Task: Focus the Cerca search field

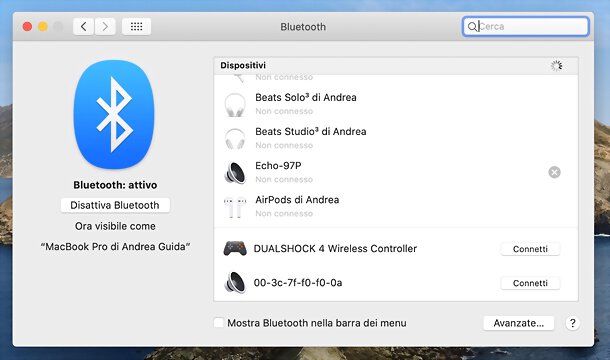Action: [526, 26]
